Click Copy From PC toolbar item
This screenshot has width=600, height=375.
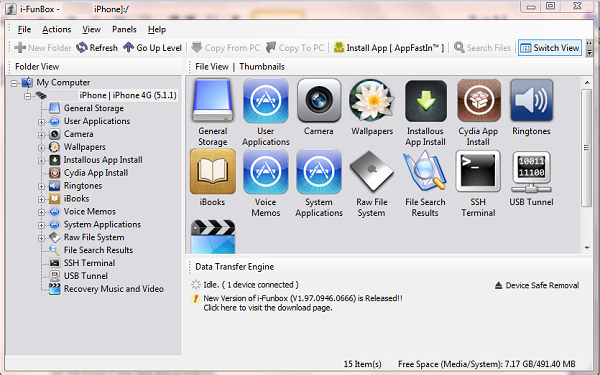coord(226,48)
